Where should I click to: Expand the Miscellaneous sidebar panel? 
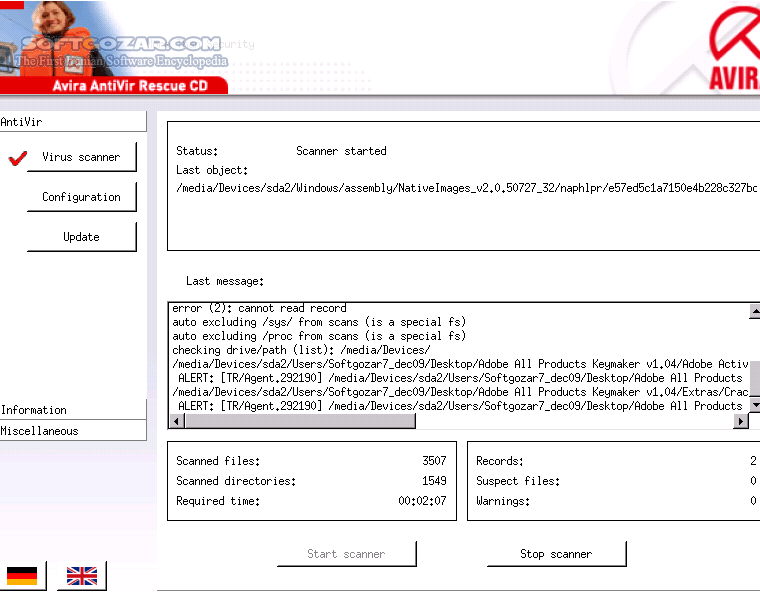tap(73, 430)
